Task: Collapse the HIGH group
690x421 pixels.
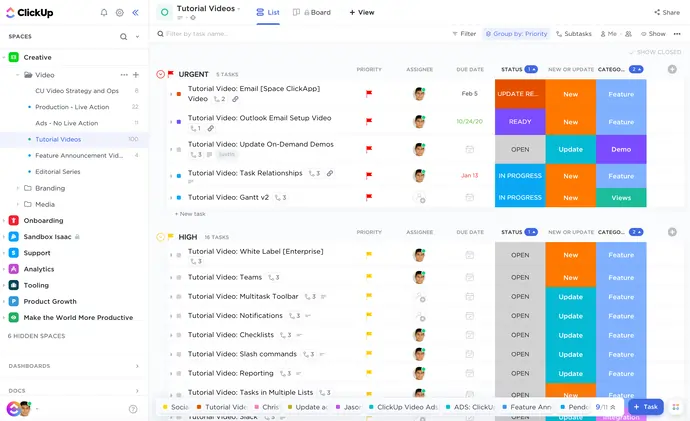Action: click(x=161, y=237)
